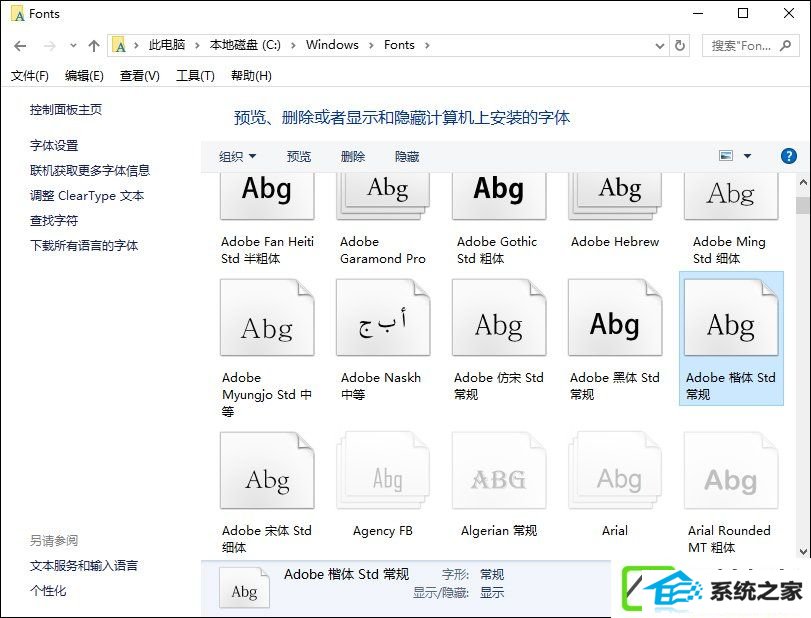Open the 帮助(H) menu

pos(251,76)
